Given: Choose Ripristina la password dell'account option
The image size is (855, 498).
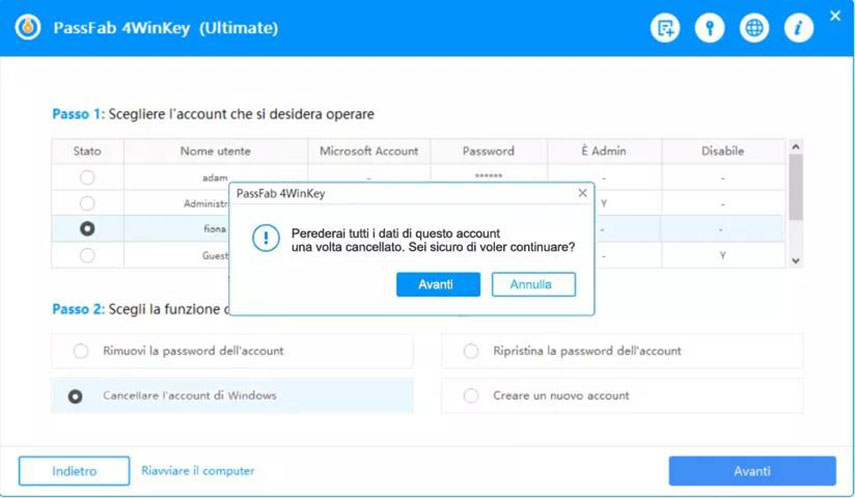Looking at the screenshot, I should [x=471, y=351].
